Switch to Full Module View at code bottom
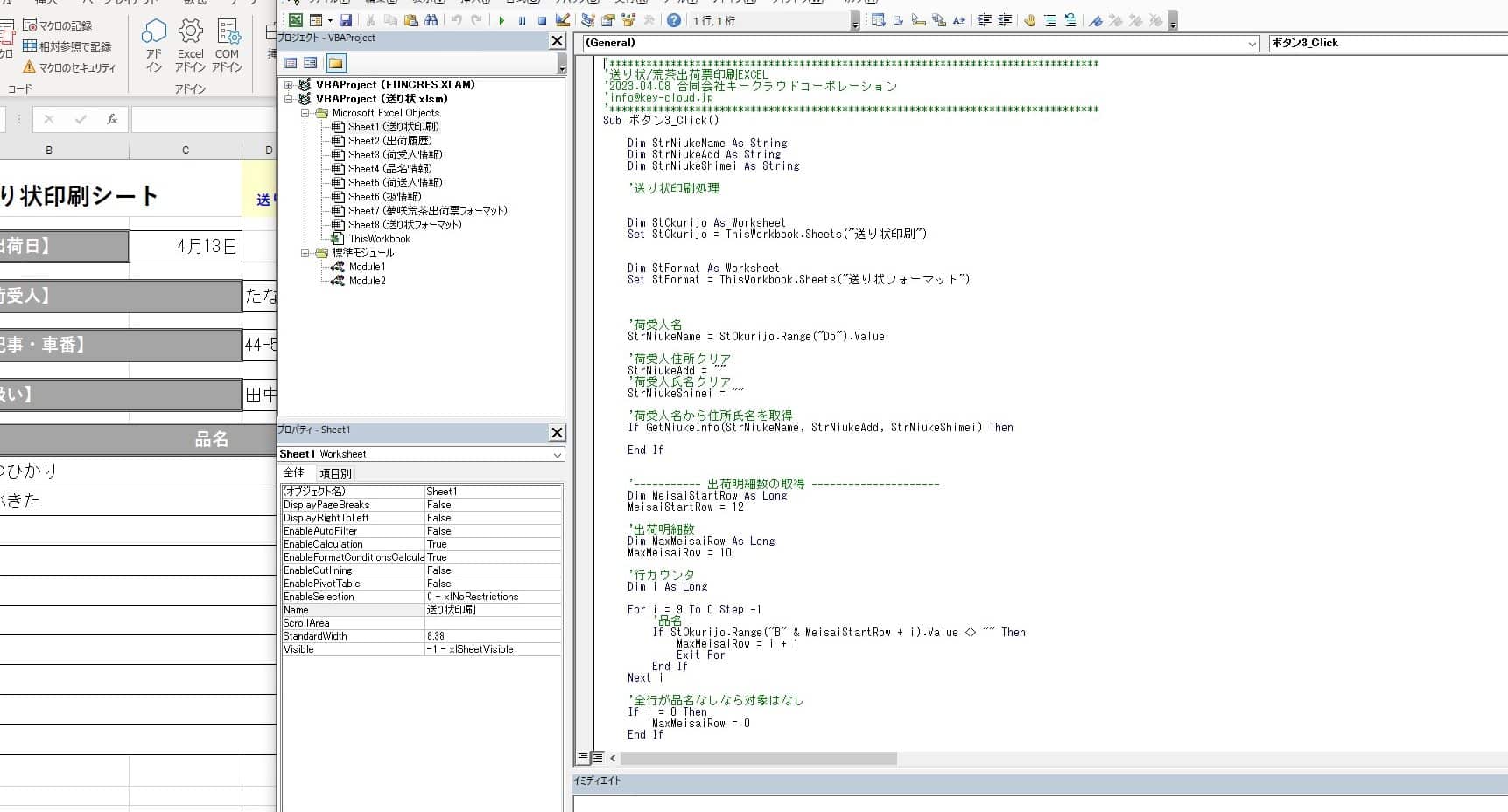The image size is (1508, 812). click(x=598, y=758)
